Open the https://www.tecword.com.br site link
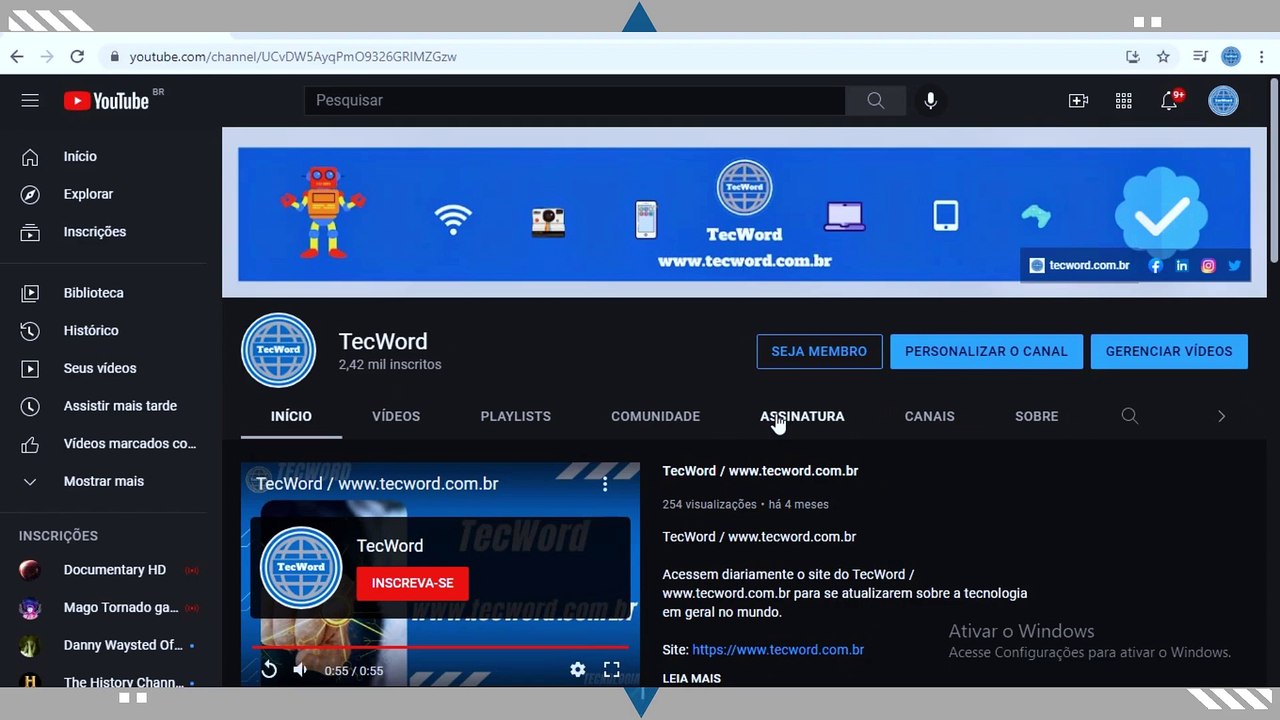 coord(778,650)
